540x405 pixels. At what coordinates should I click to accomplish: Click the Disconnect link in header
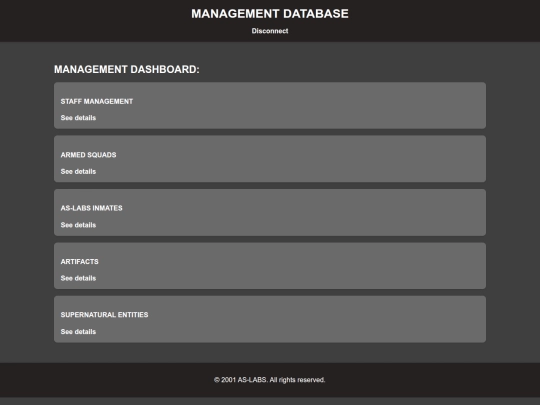pyautogui.click(x=270, y=31)
